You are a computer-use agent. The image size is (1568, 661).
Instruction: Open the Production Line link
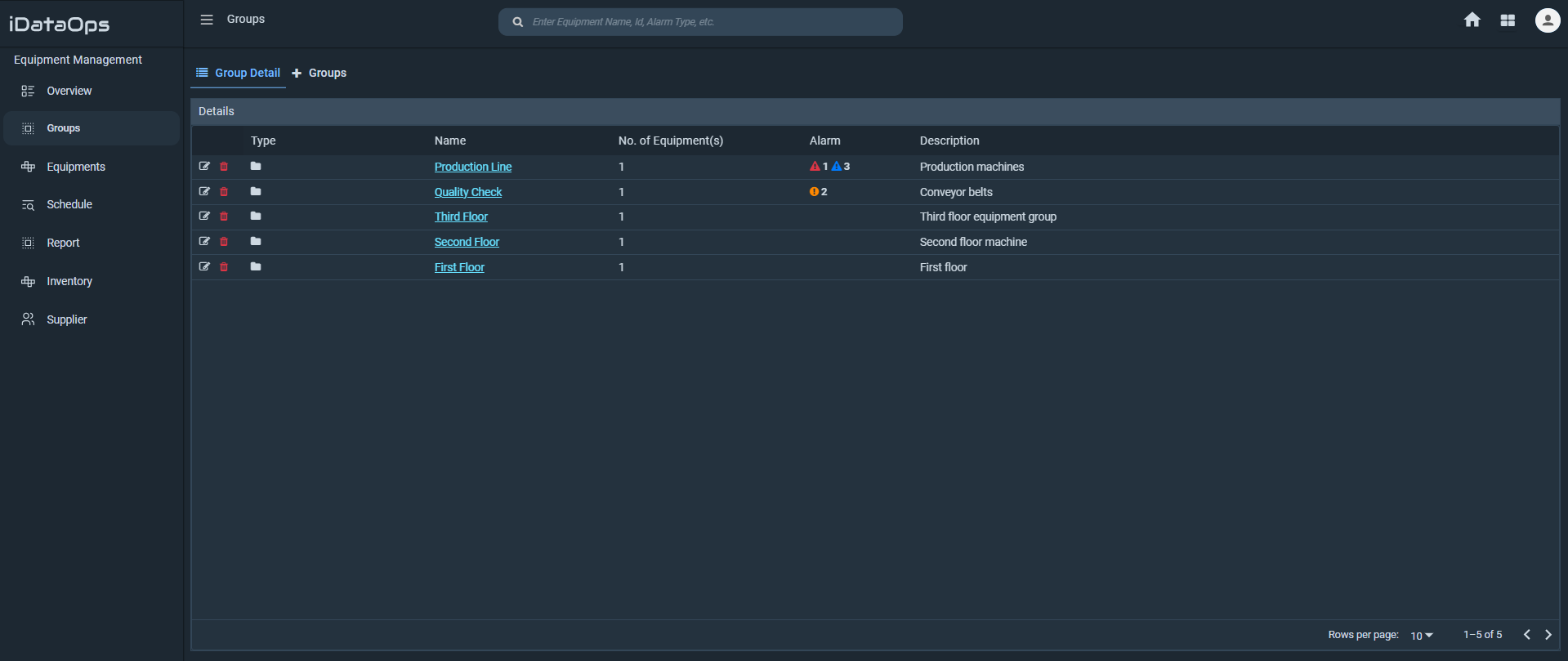click(472, 167)
